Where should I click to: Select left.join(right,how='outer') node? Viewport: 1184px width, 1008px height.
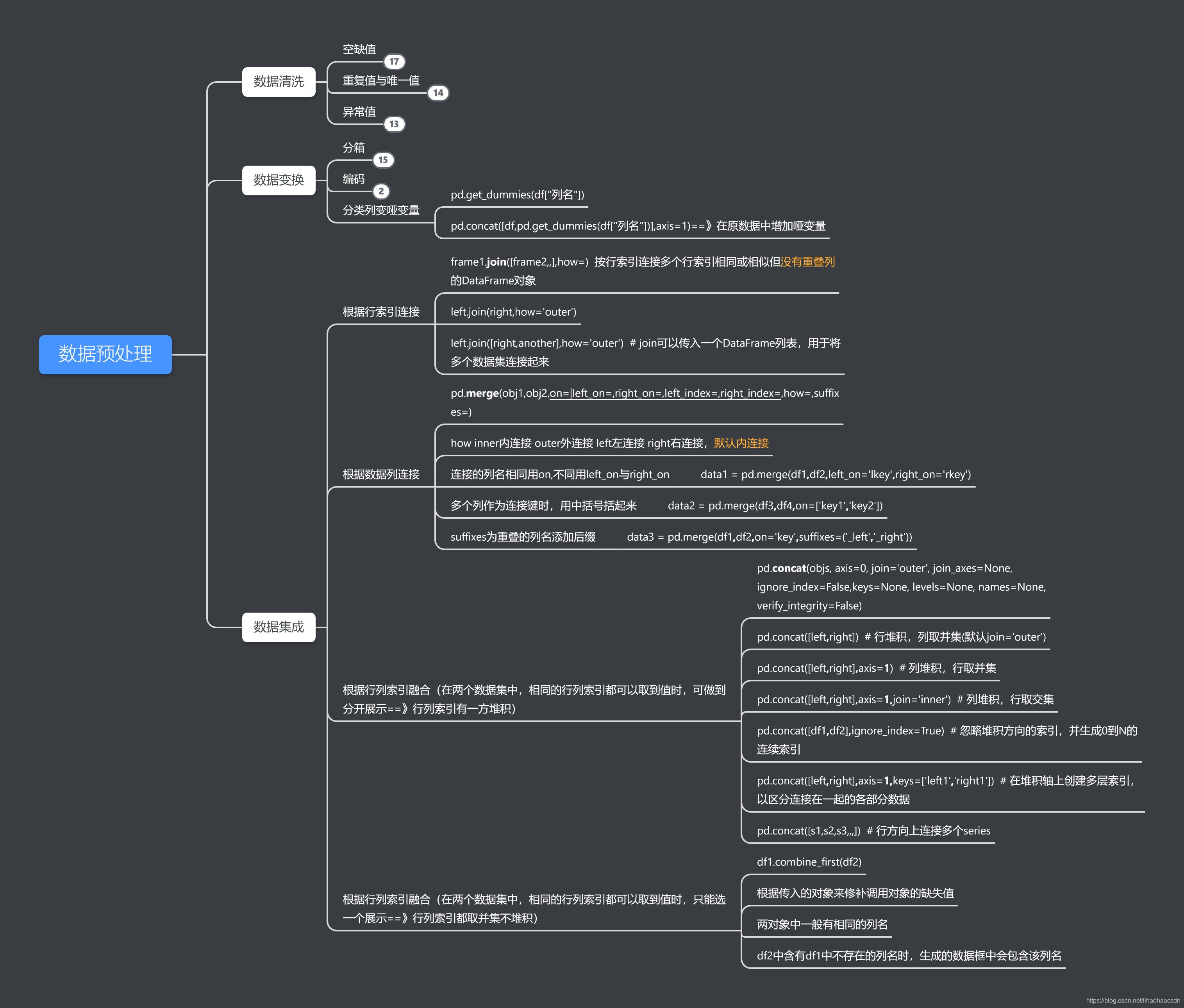click(513, 312)
